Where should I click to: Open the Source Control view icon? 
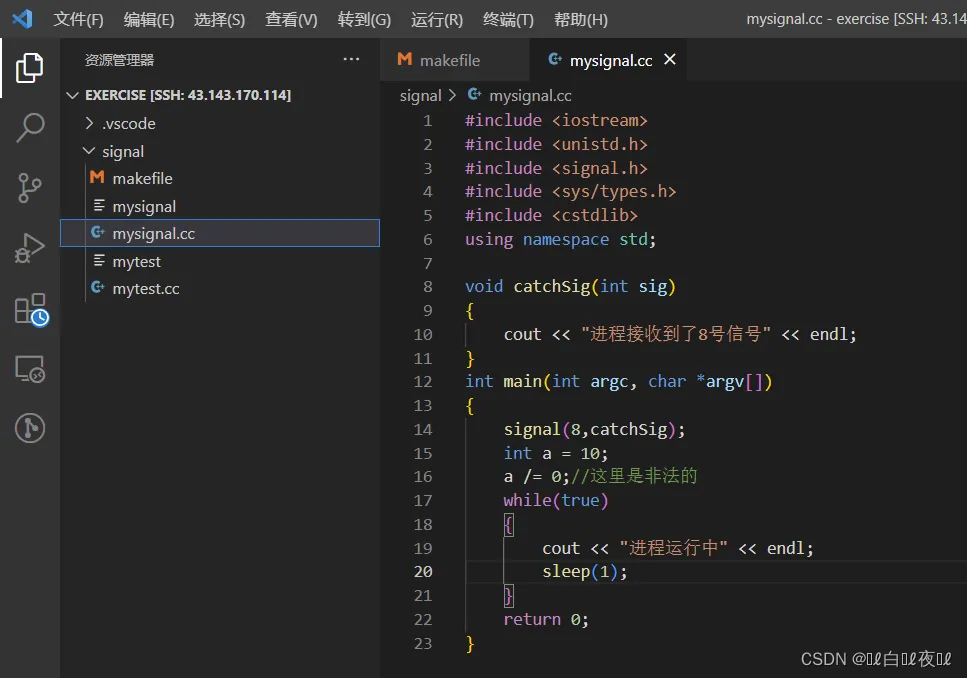[30, 187]
